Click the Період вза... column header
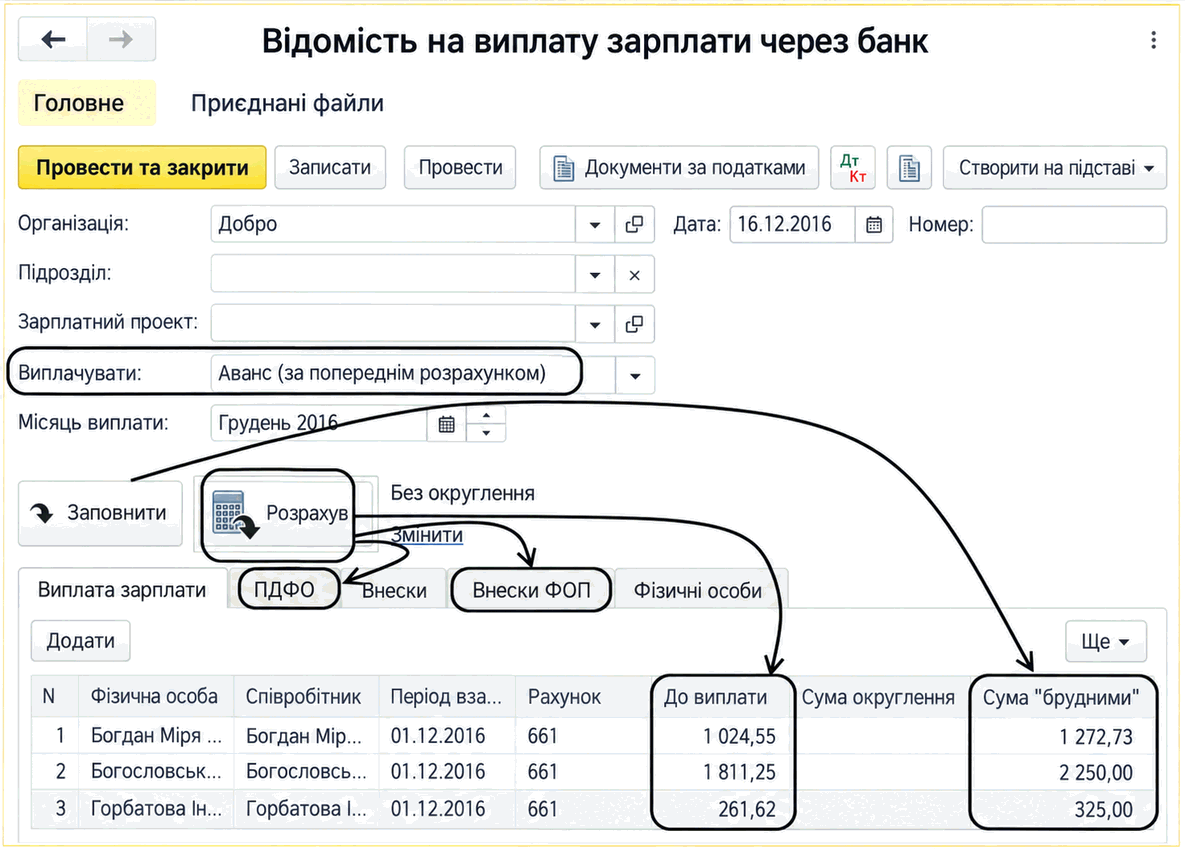Screen dimensions: 1185x850 [x=446, y=697]
